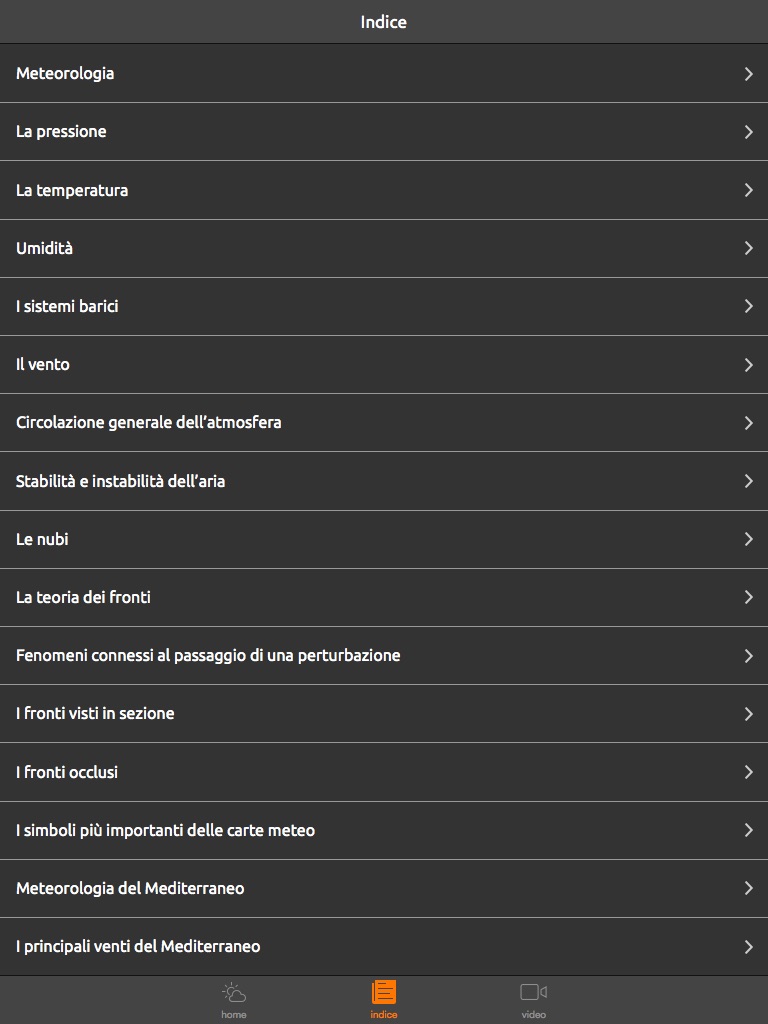The height and width of the screenshot is (1024, 768).
Task: Expand the Umidità row arrow
Action: (748, 248)
